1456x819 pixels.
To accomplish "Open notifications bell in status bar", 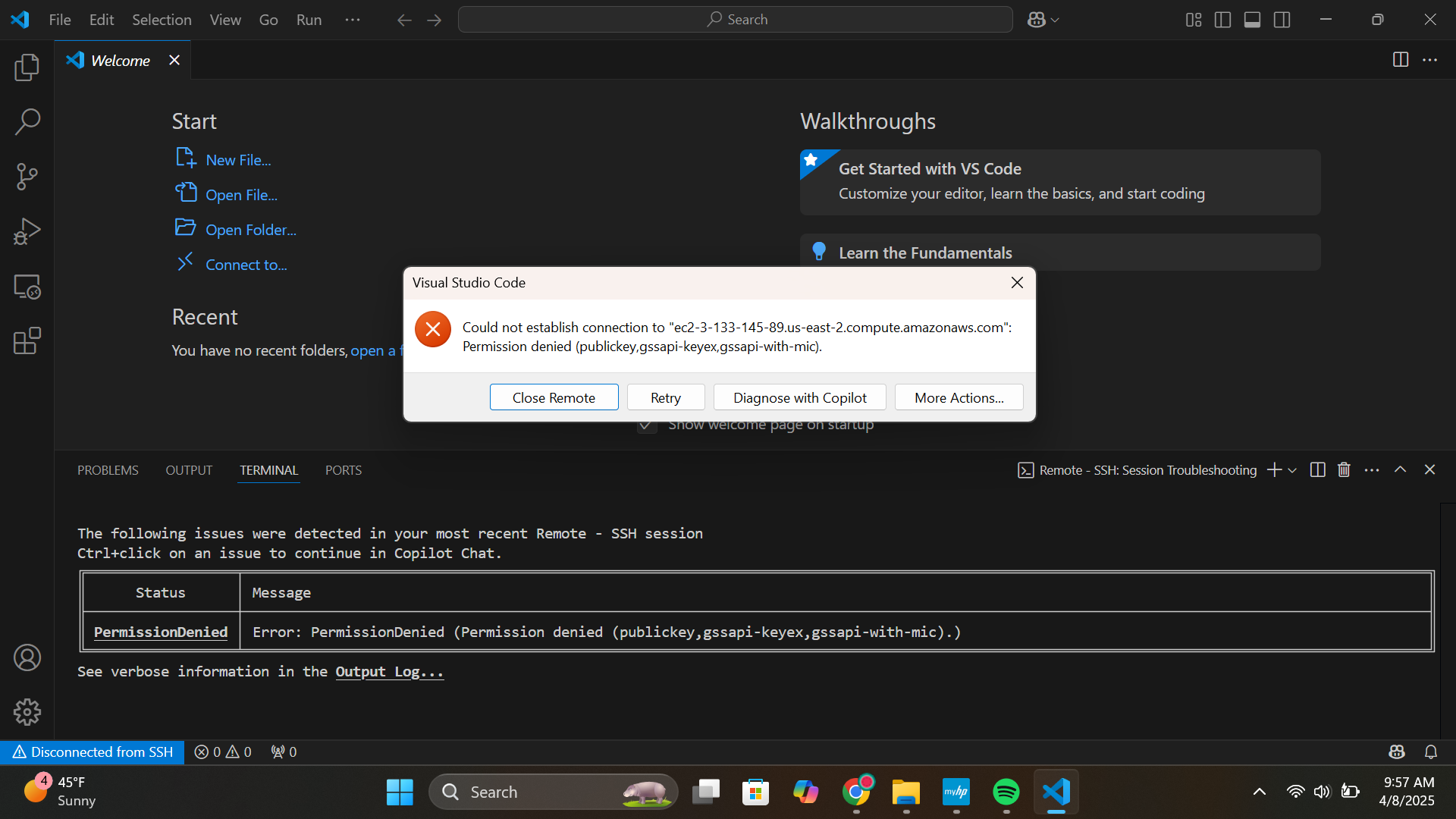I will (1431, 752).
